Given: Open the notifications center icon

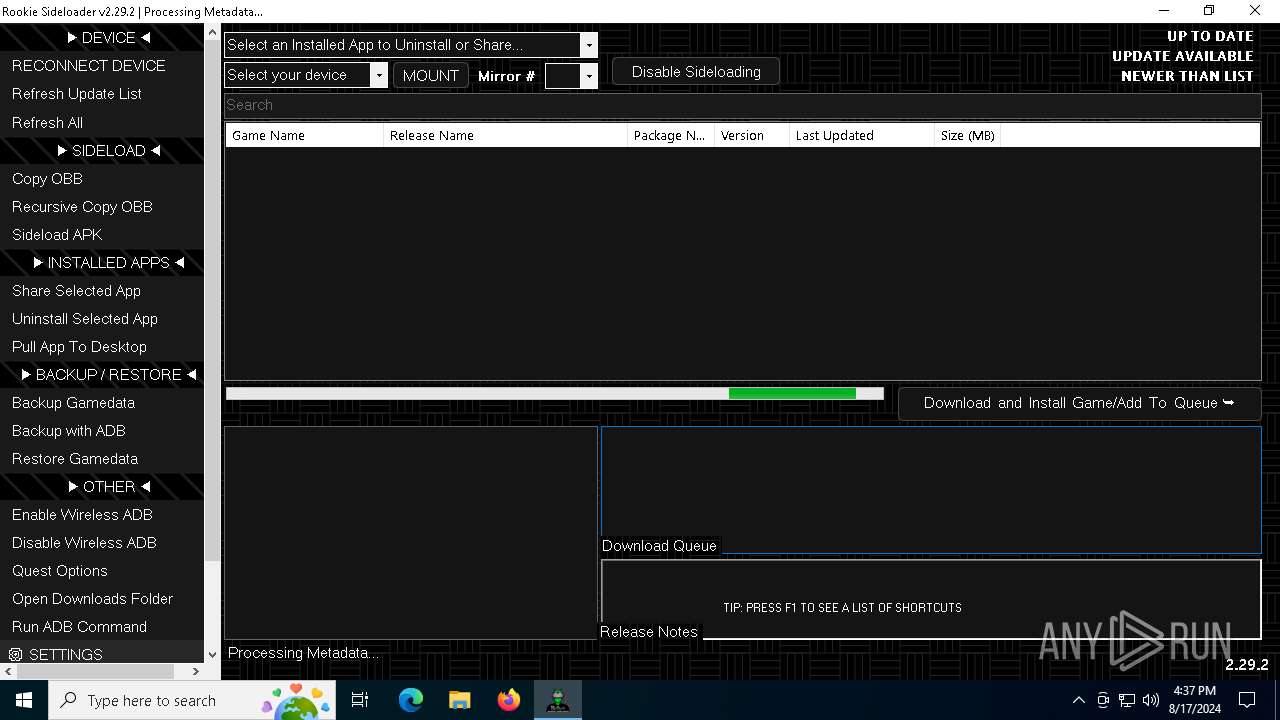Looking at the screenshot, I should click(x=1247, y=700).
